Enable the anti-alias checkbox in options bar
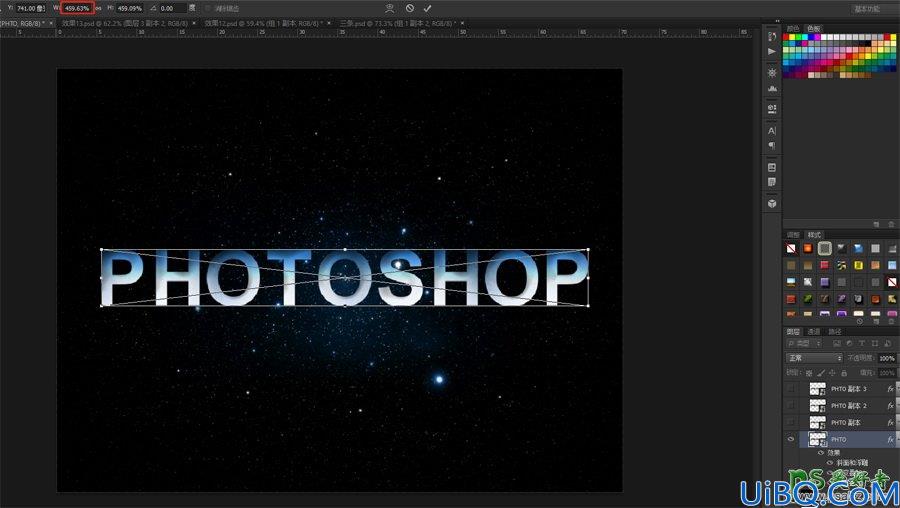 tap(208, 8)
